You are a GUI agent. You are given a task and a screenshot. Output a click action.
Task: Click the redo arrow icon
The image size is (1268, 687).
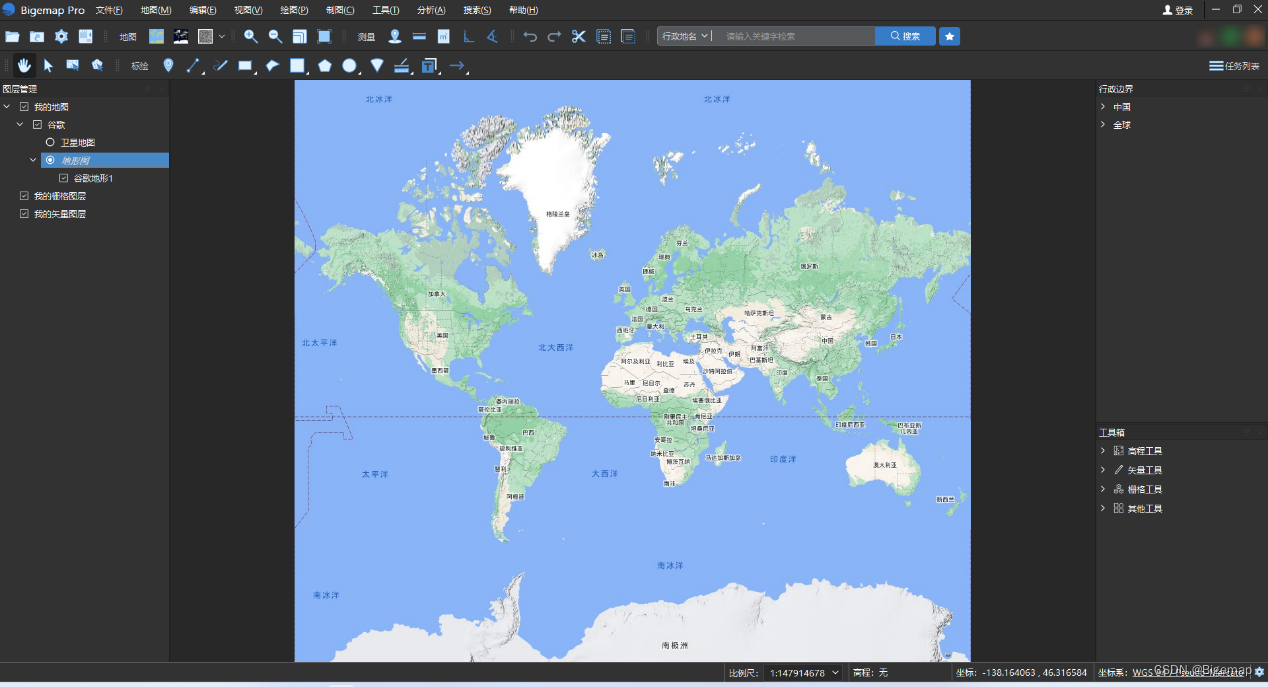tap(554, 37)
